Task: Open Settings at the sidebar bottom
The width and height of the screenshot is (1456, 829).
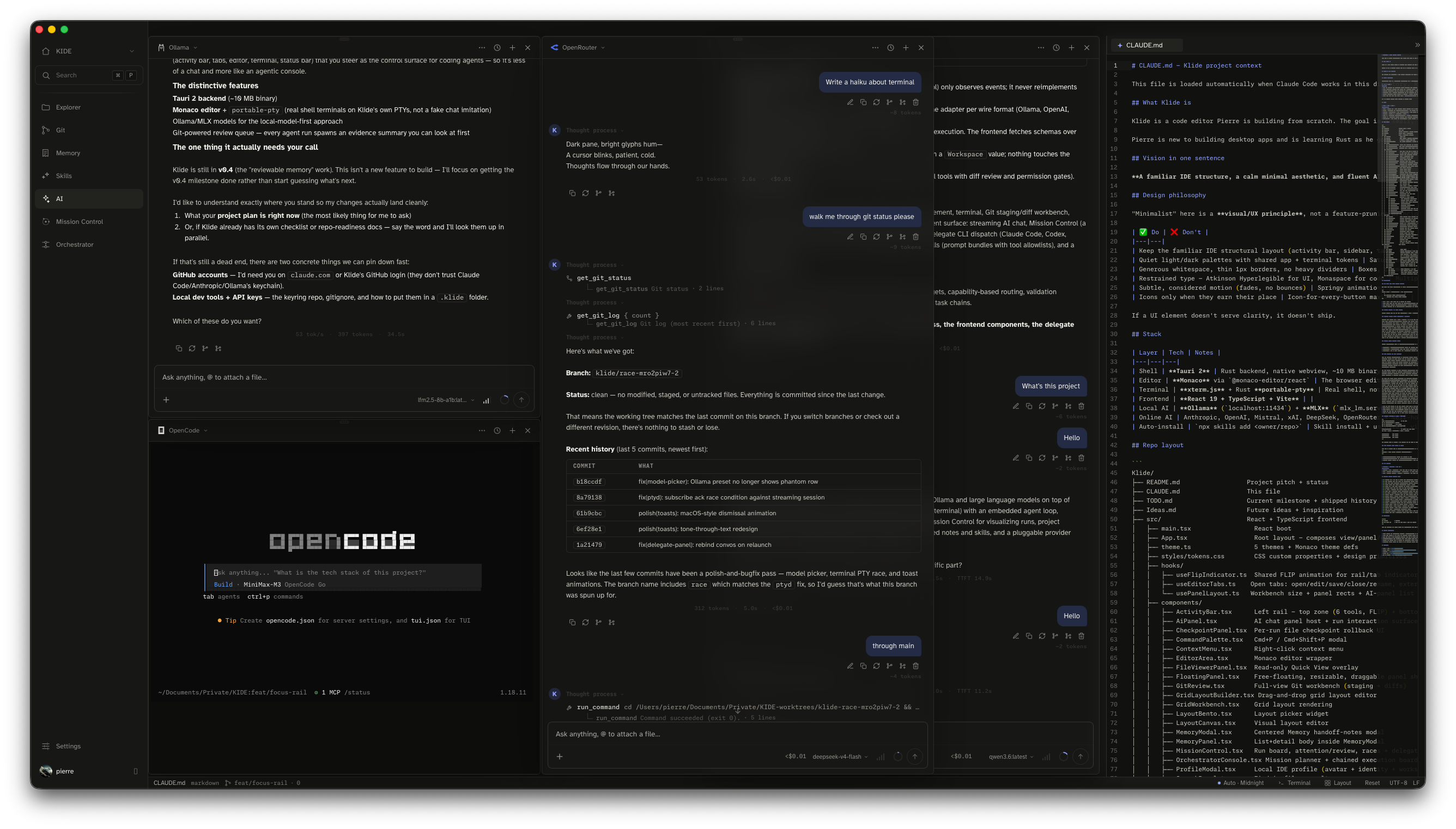Action: tap(89, 746)
